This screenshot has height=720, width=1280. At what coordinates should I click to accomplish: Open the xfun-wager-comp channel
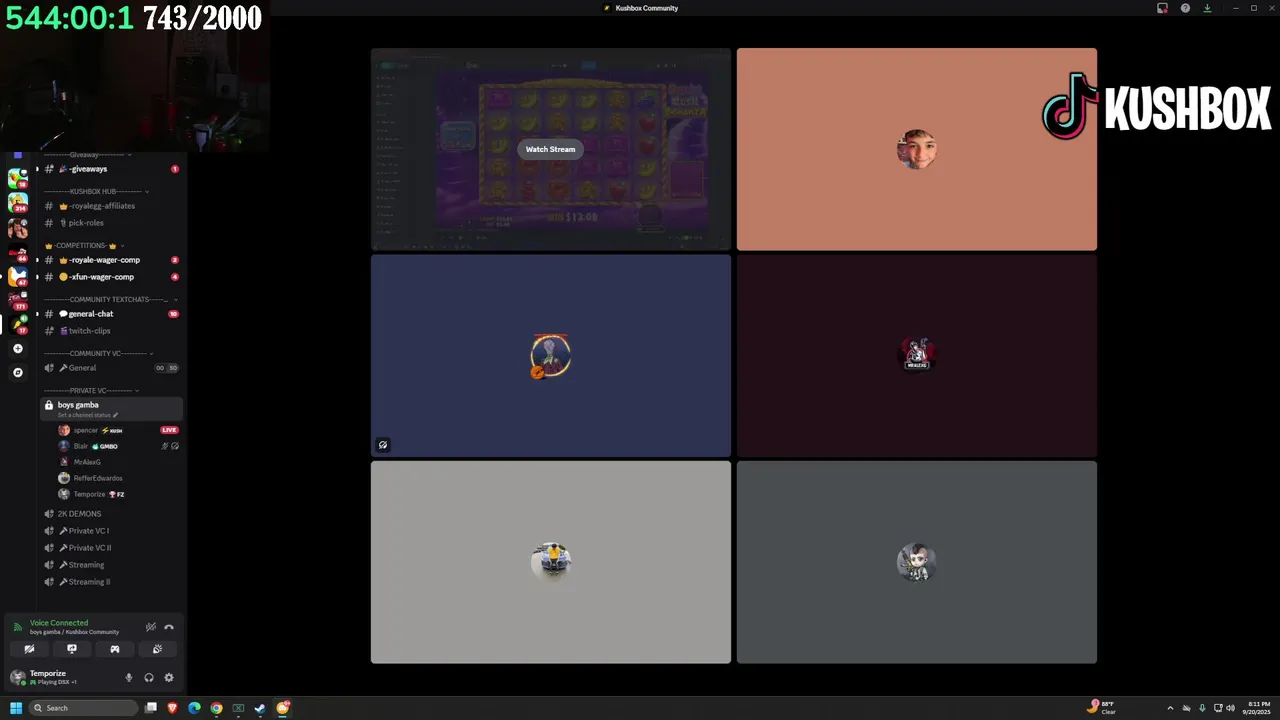[x=110, y=277]
